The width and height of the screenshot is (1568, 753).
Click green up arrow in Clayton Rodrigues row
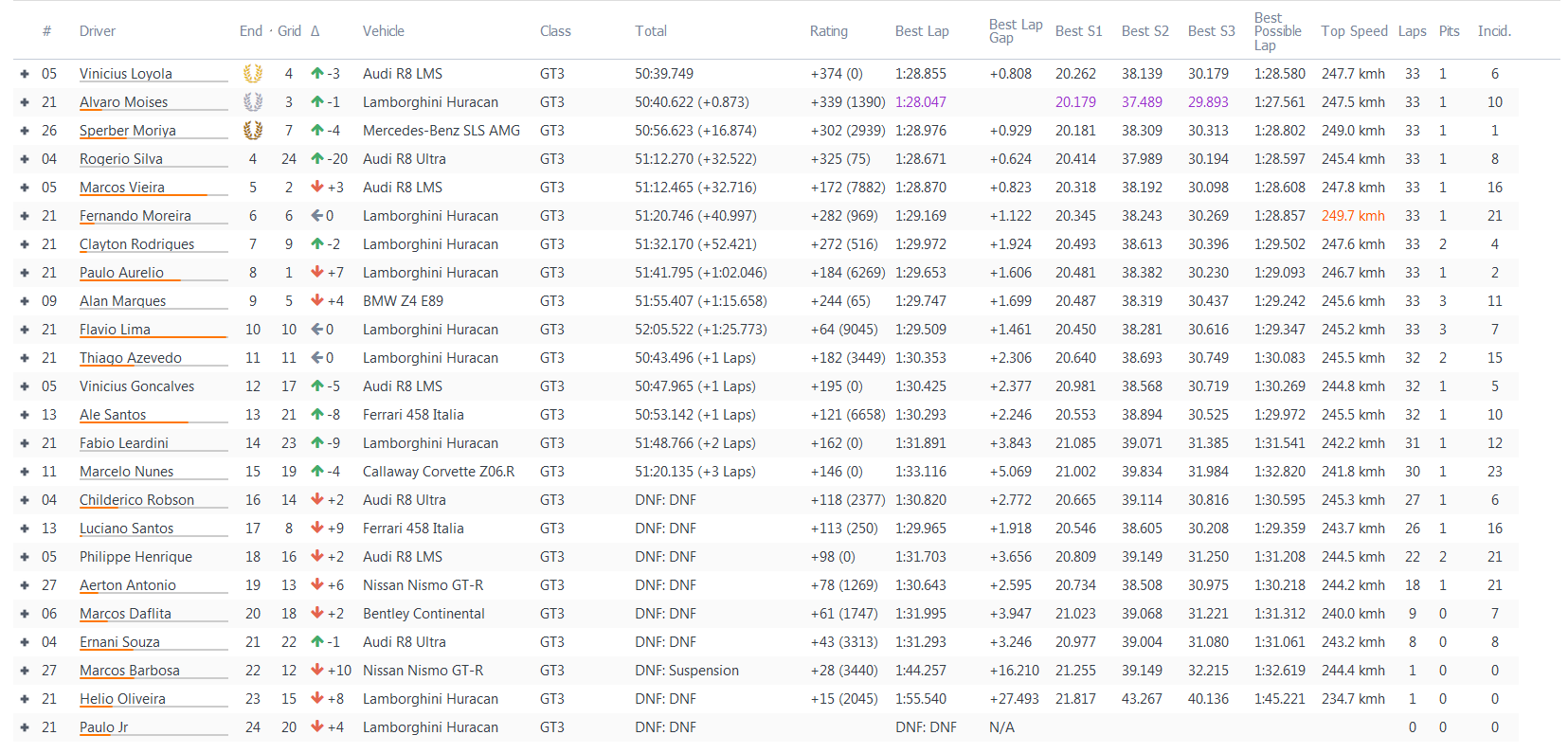tap(317, 243)
